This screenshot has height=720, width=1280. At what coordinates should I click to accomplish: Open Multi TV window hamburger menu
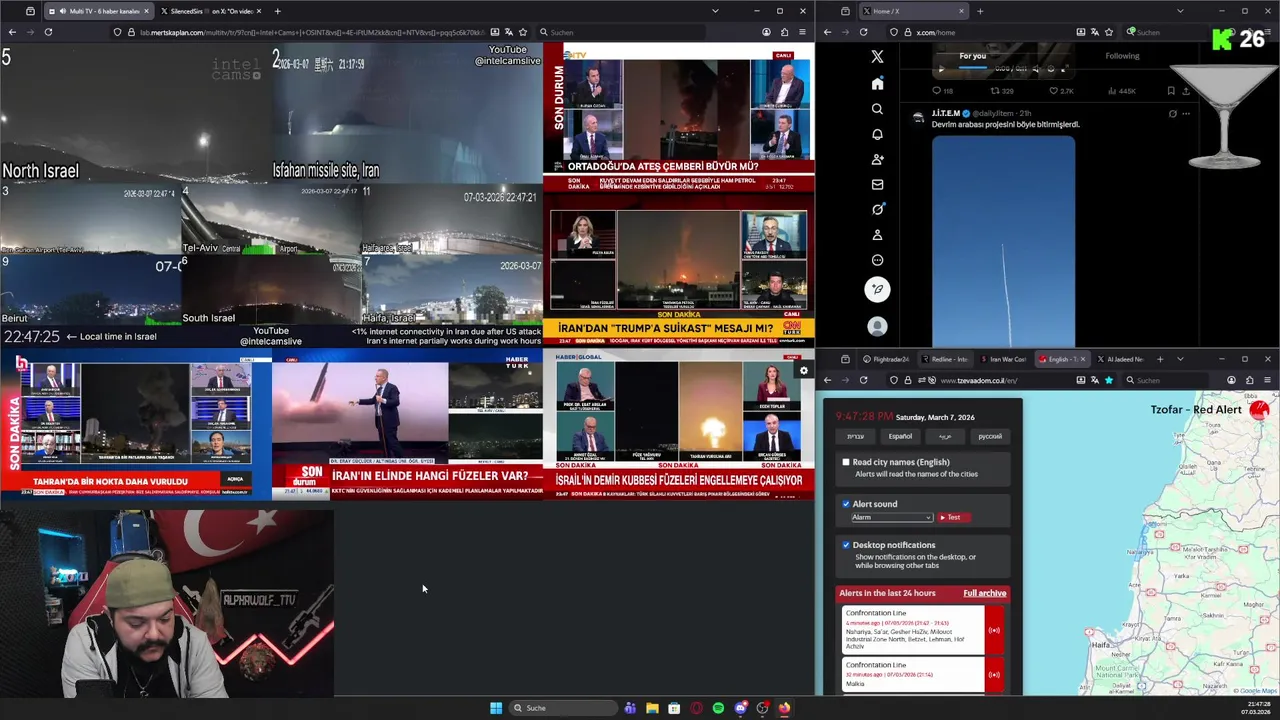pyautogui.click(x=802, y=32)
